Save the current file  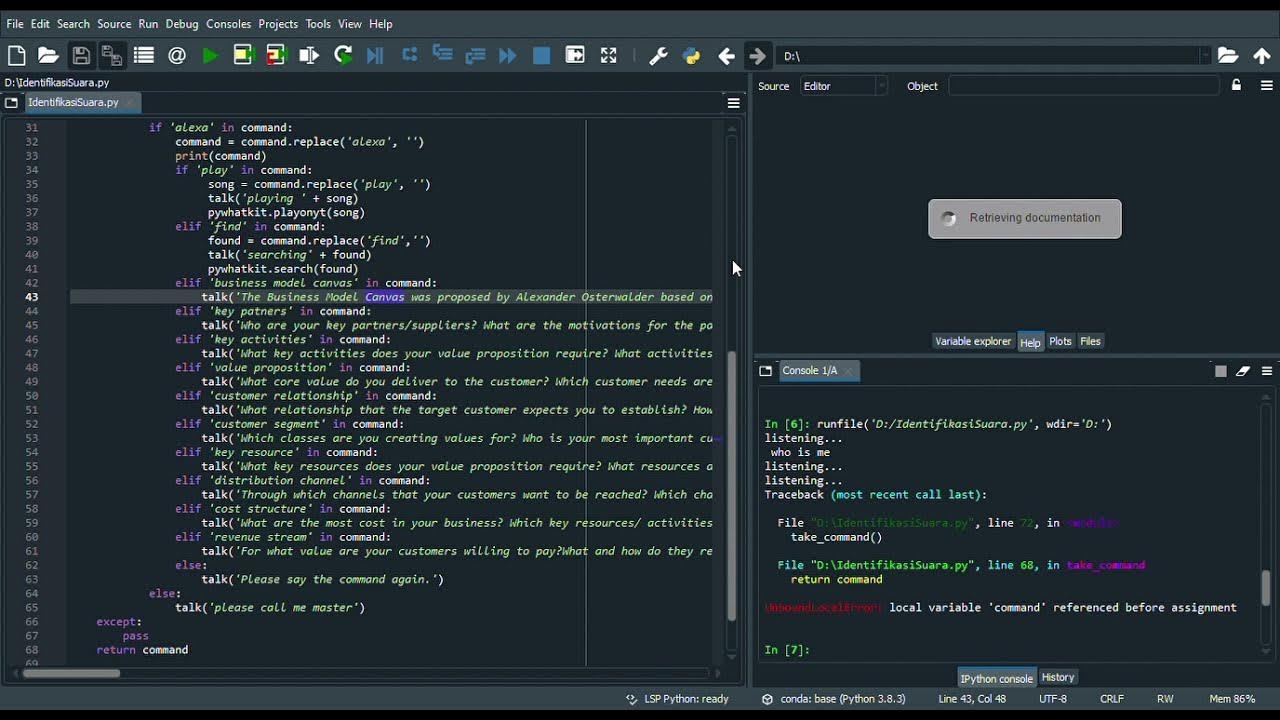tap(81, 56)
